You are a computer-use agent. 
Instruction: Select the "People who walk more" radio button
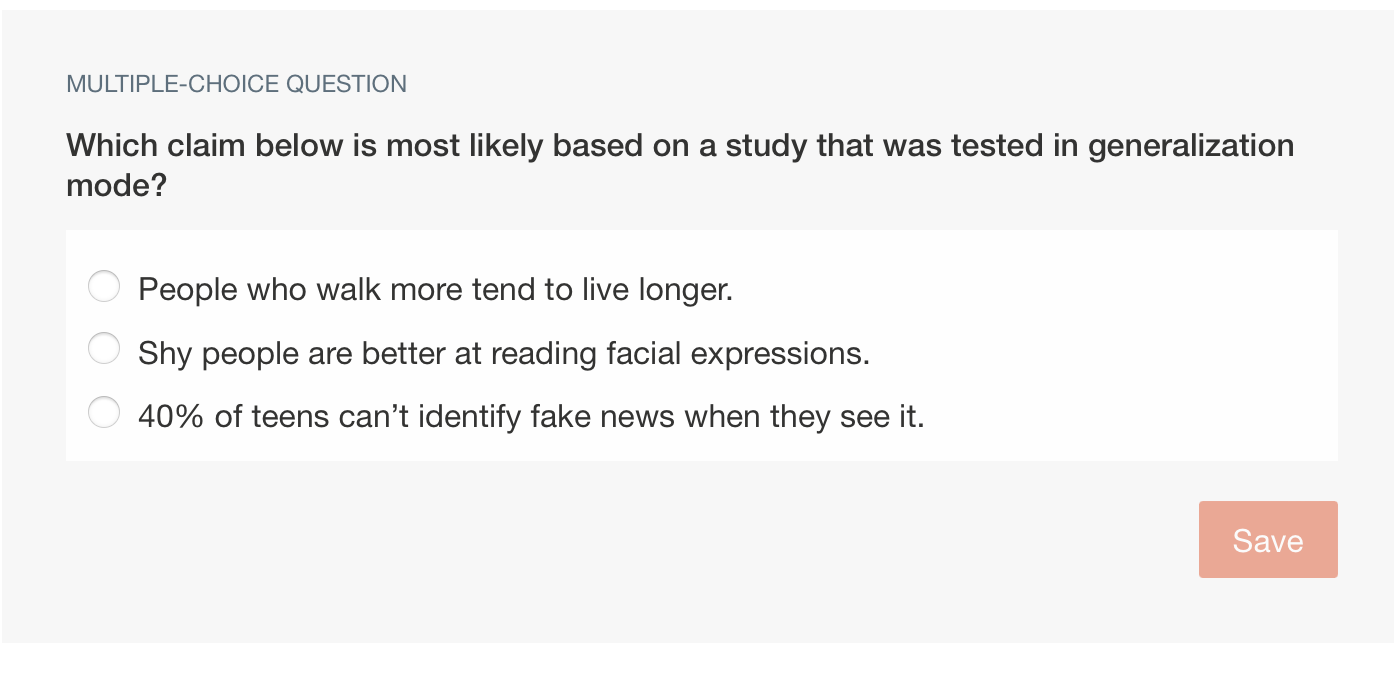tap(104, 286)
